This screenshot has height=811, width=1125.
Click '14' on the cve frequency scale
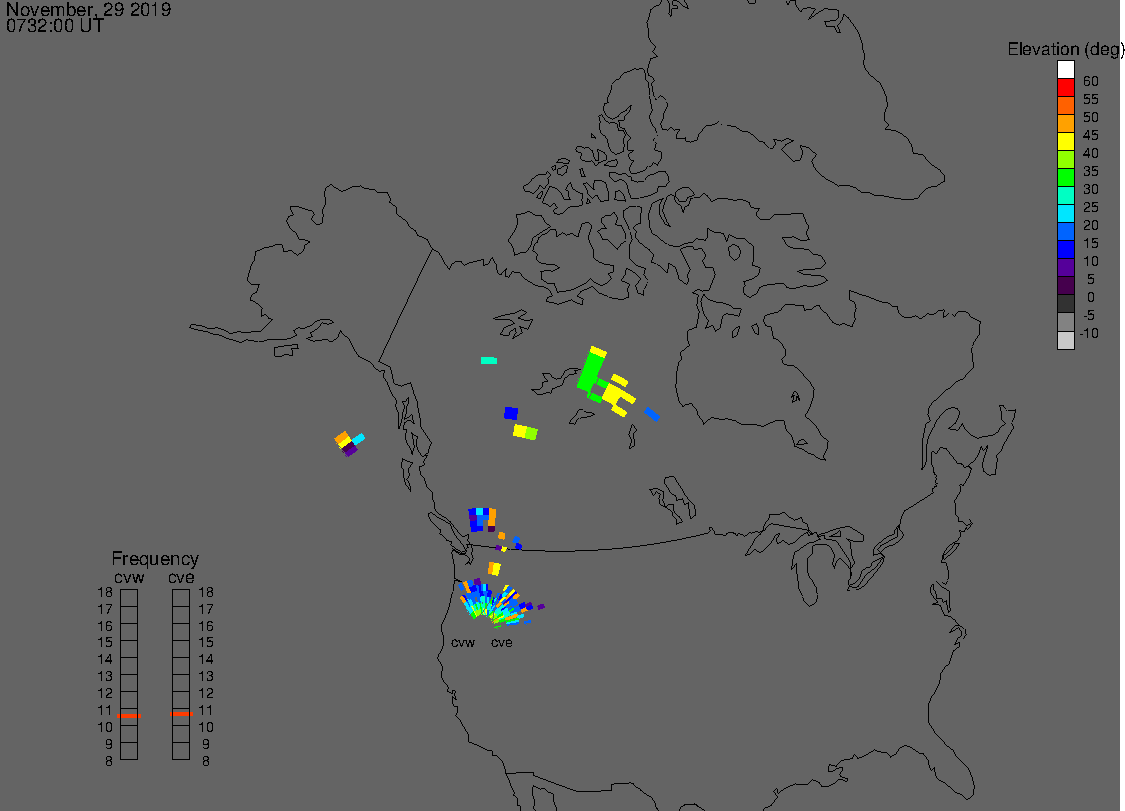[206, 659]
